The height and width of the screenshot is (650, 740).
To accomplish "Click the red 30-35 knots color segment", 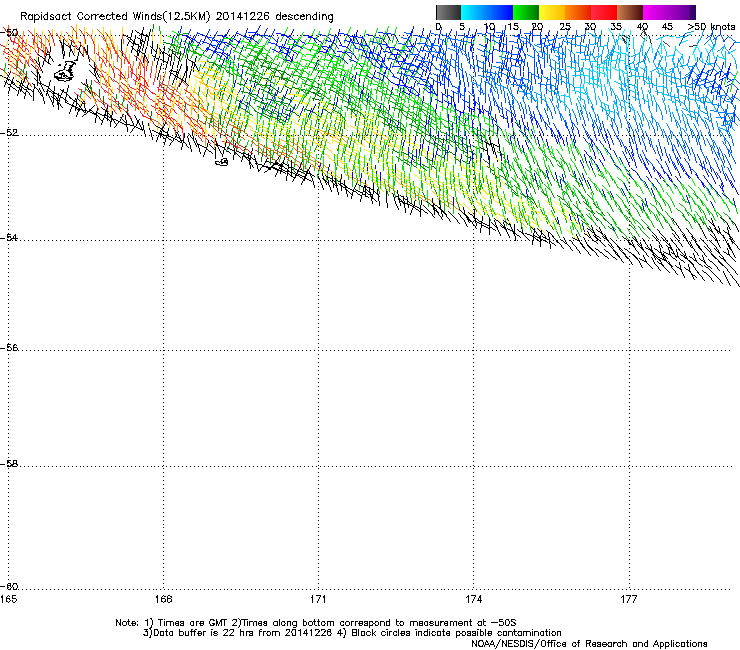I will pos(604,12).
